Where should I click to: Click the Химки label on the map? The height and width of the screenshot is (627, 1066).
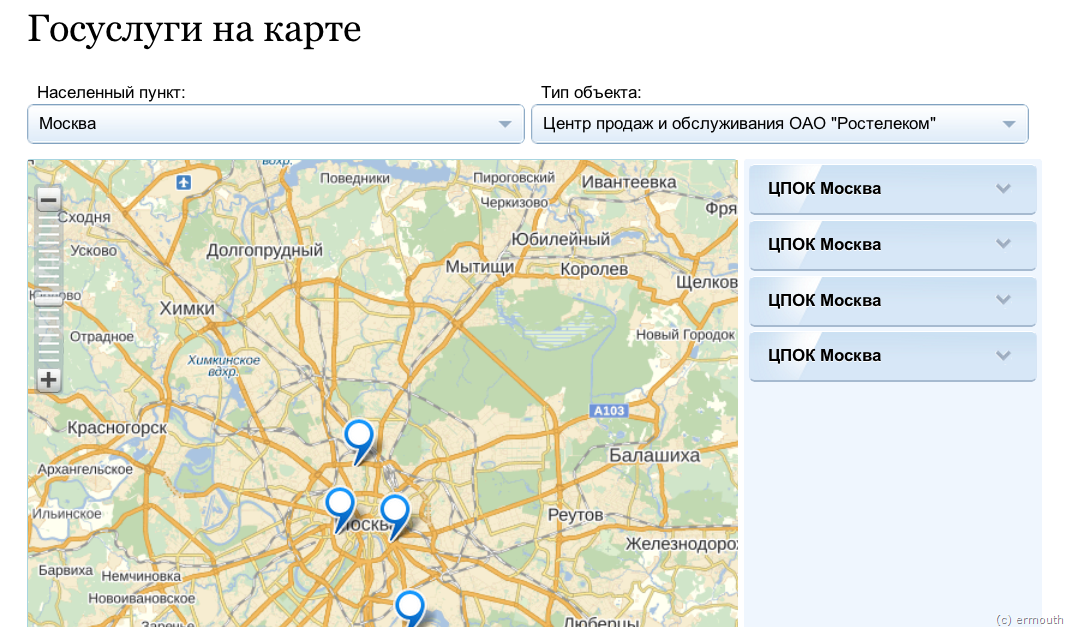tap(187, 309)
